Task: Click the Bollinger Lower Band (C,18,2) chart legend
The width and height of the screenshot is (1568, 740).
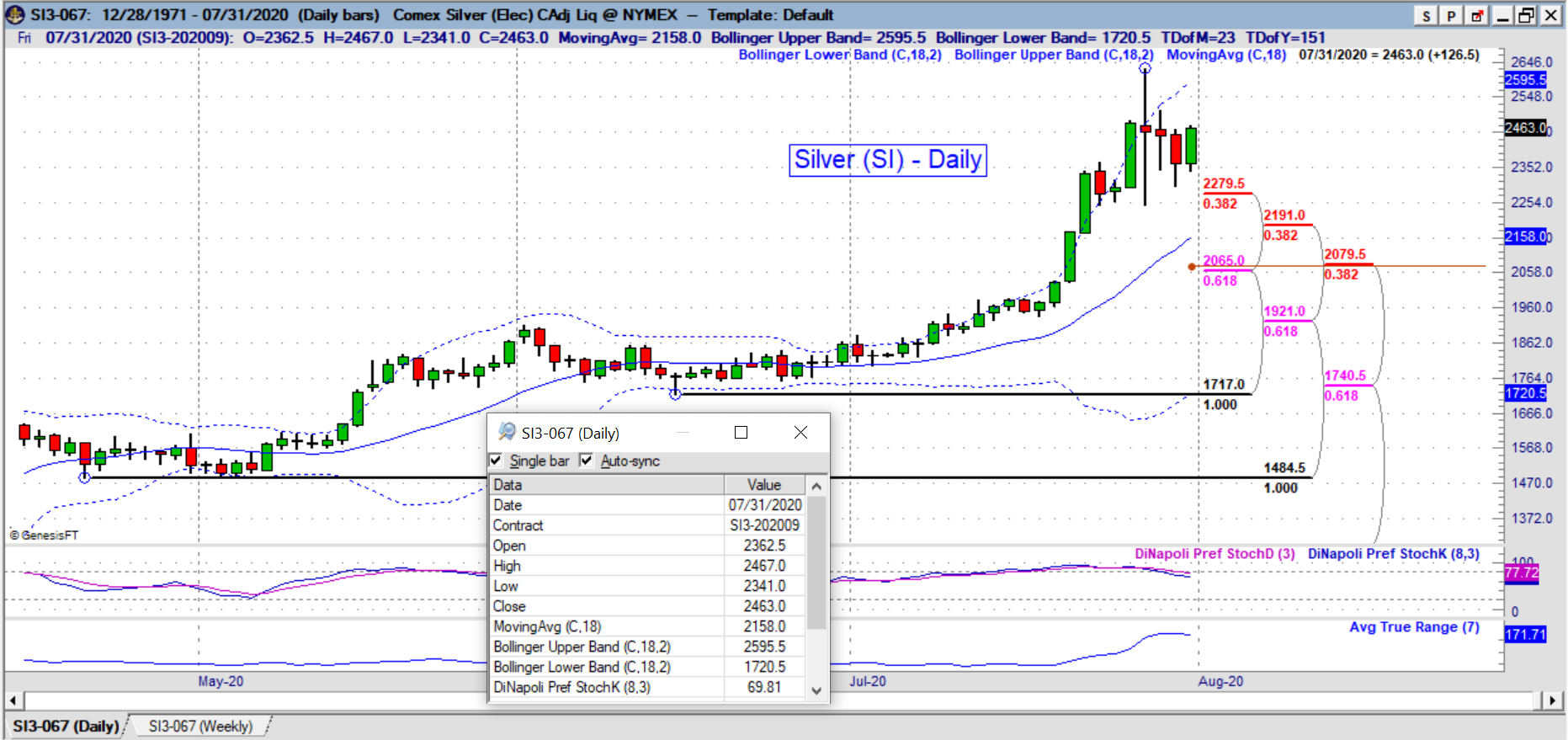Action: tap(840, 55)
